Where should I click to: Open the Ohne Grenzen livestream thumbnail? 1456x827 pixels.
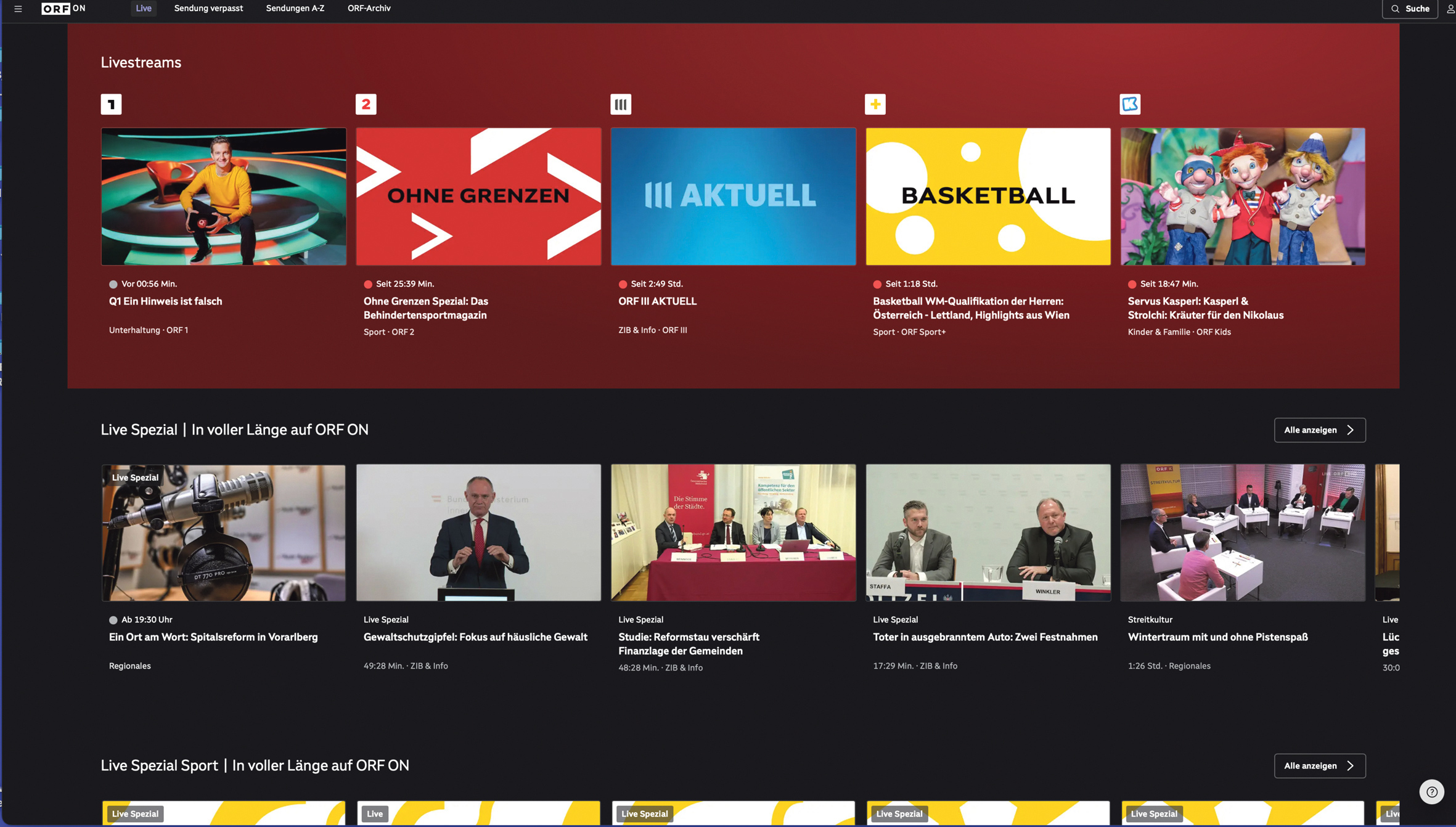pos(478,197)
